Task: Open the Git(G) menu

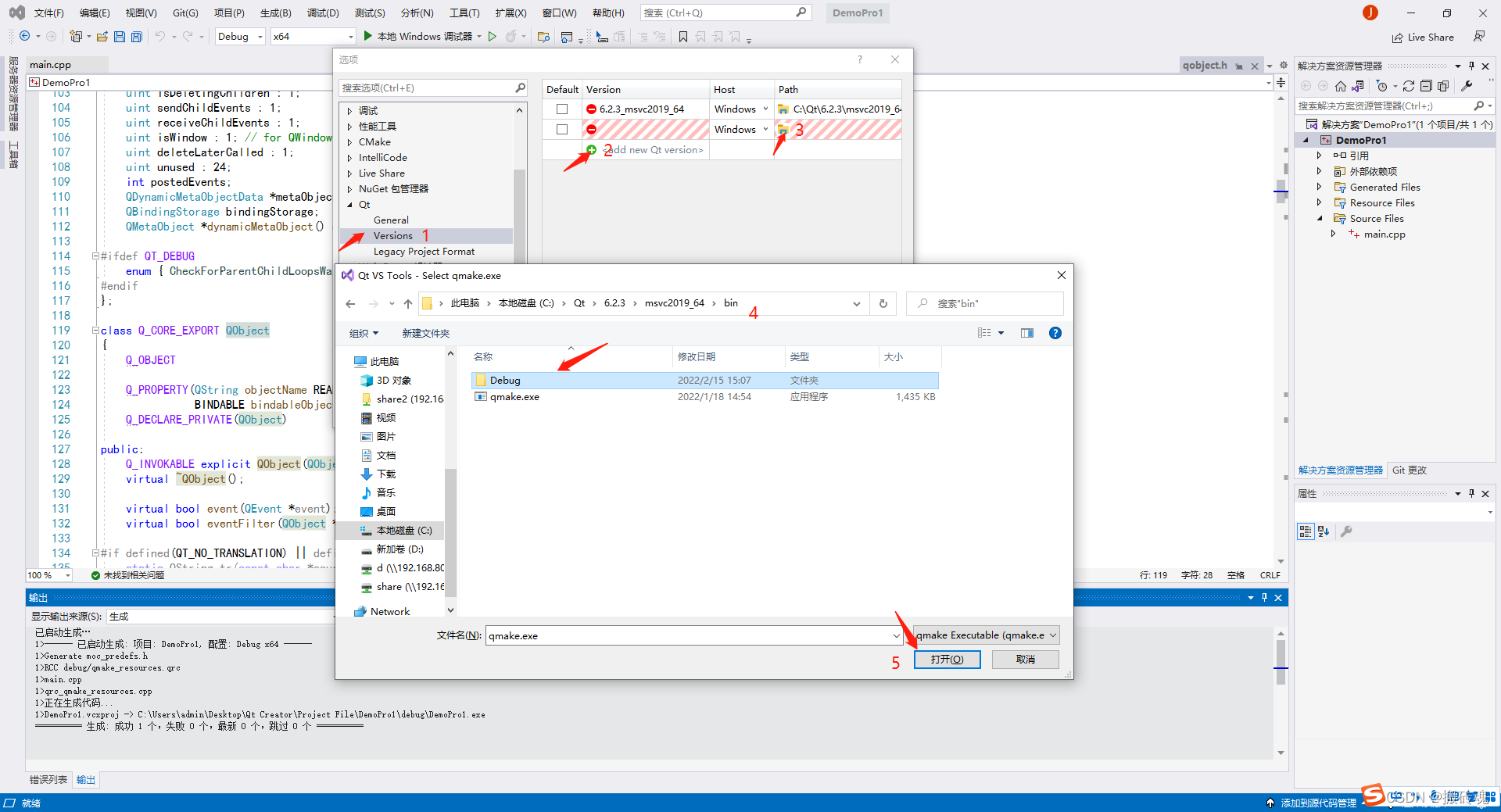Action: coord(185,13)
